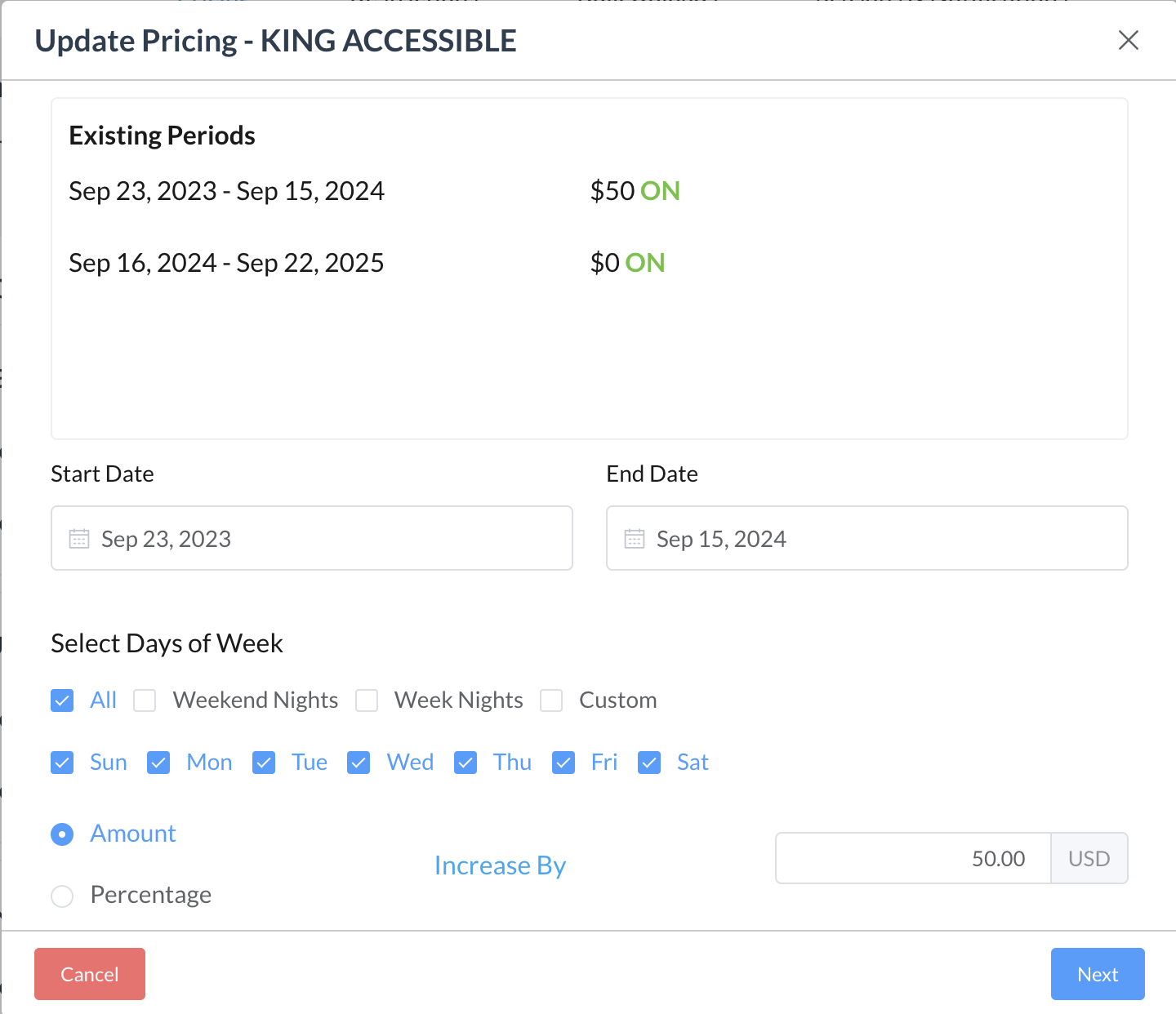The image size is (1176, 1014).
Task: Close the Update Pricing dialog
Action: pyautogui.click(x=1128, y=40)
